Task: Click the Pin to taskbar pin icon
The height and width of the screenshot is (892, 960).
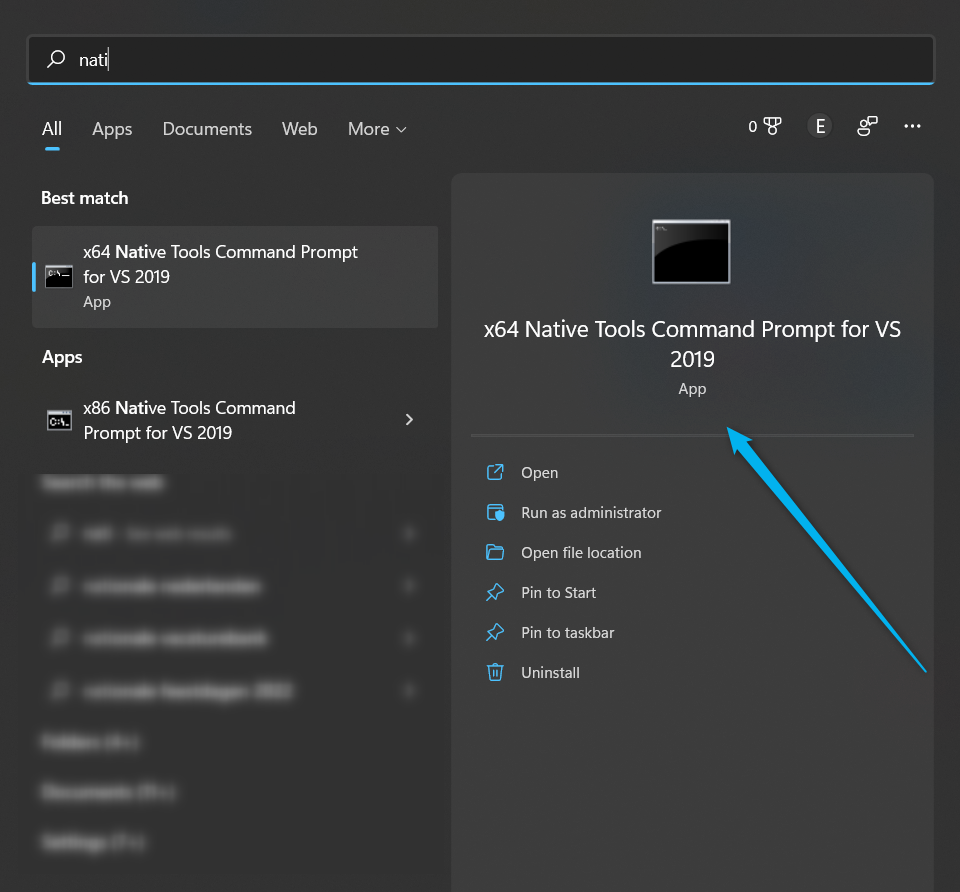Action: [495, 632]
